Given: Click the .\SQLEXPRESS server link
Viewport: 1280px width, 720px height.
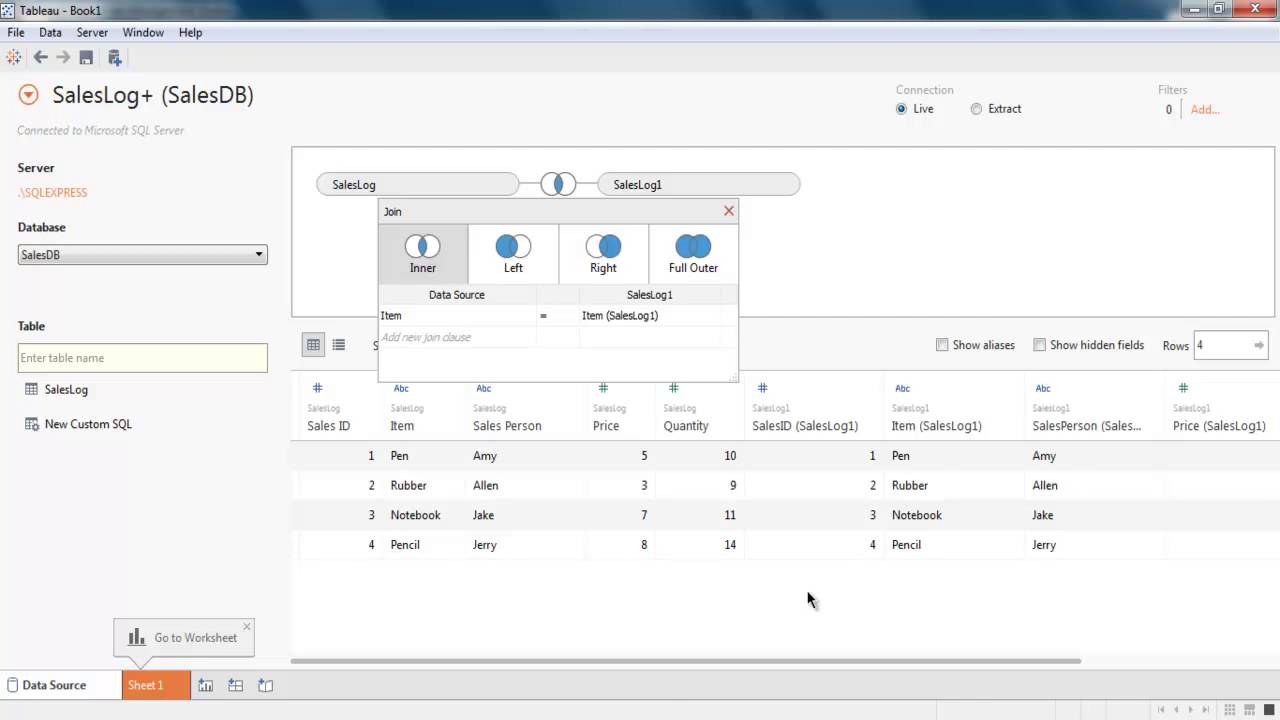Looking at the screenshot, I should point(52,193).
